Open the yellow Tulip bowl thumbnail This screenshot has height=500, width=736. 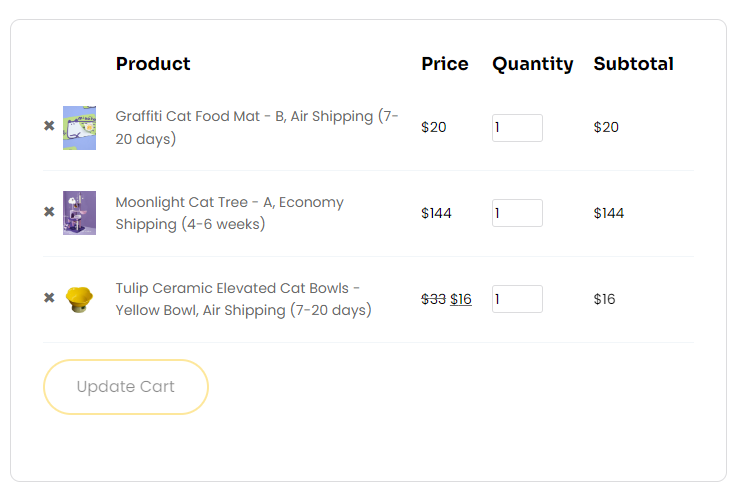79,300
